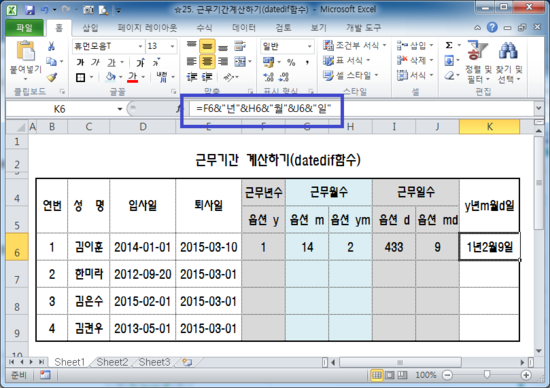Click the AutoSum sigma icon

(x=449, y=45)
